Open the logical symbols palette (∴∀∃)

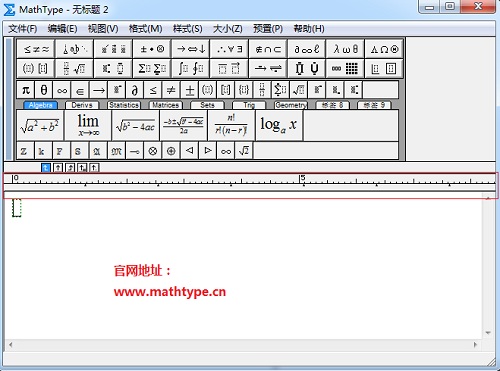229,49
